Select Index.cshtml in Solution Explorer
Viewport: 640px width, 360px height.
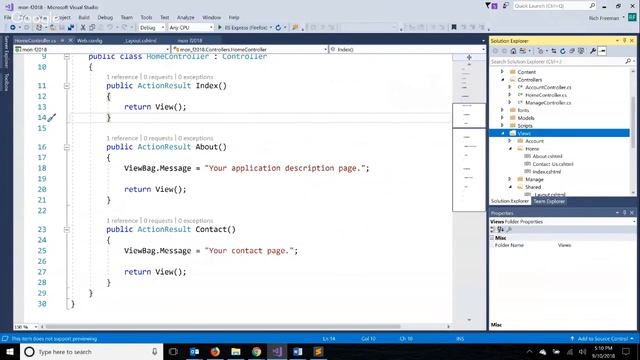pyautogui.click(x=547, y=172)
